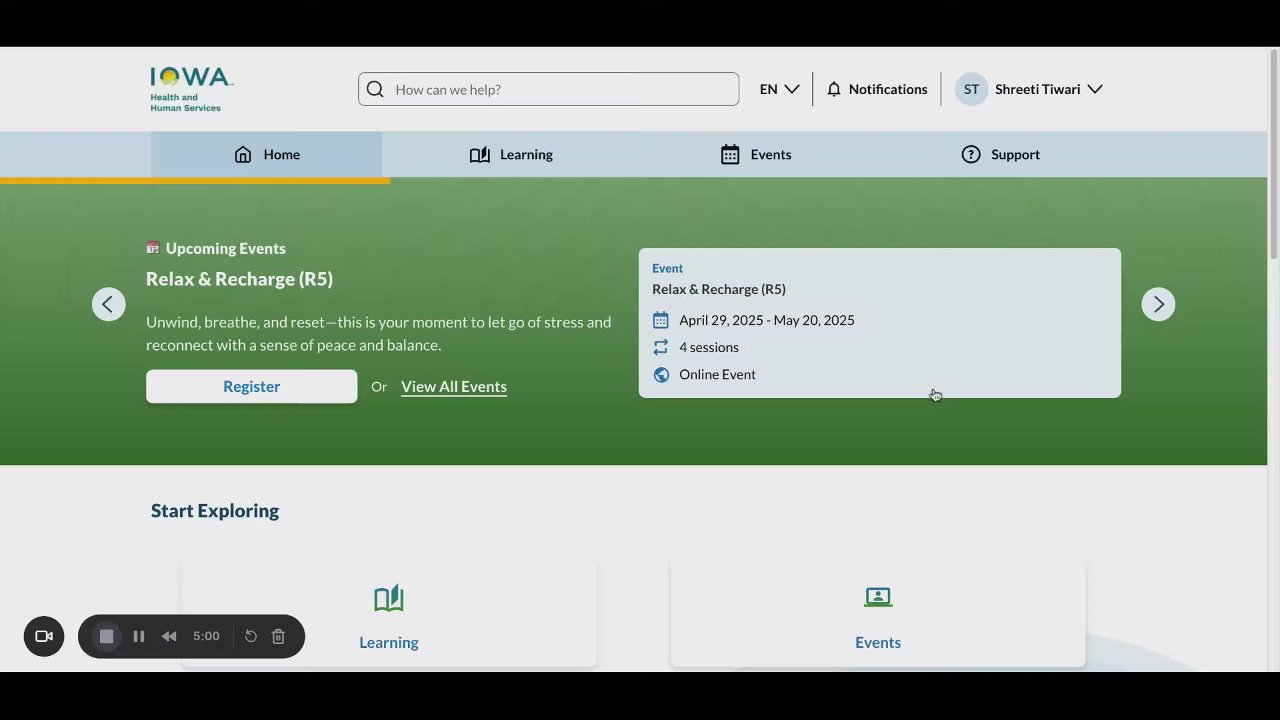1280x720 pixels.
Task: Open the Home tab
Action: click(266, 154)
